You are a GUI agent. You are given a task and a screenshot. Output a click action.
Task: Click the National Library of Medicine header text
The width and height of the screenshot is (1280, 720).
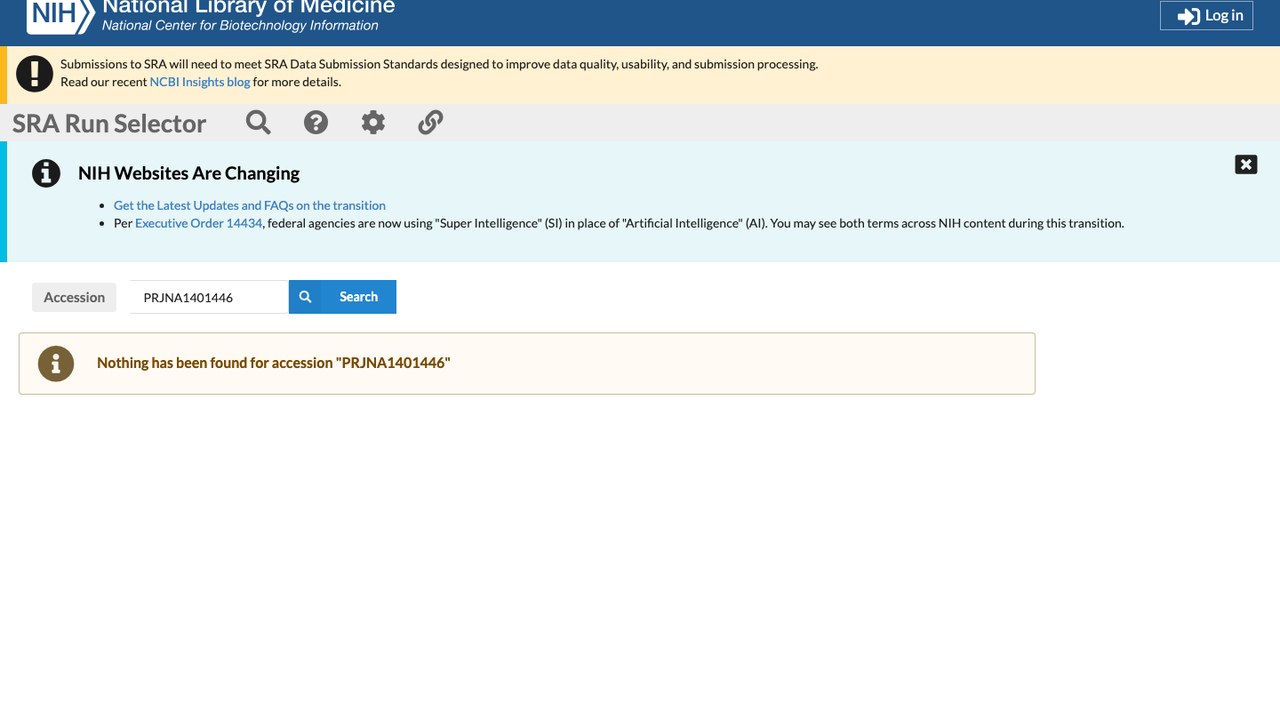click(x=248, y=7)
